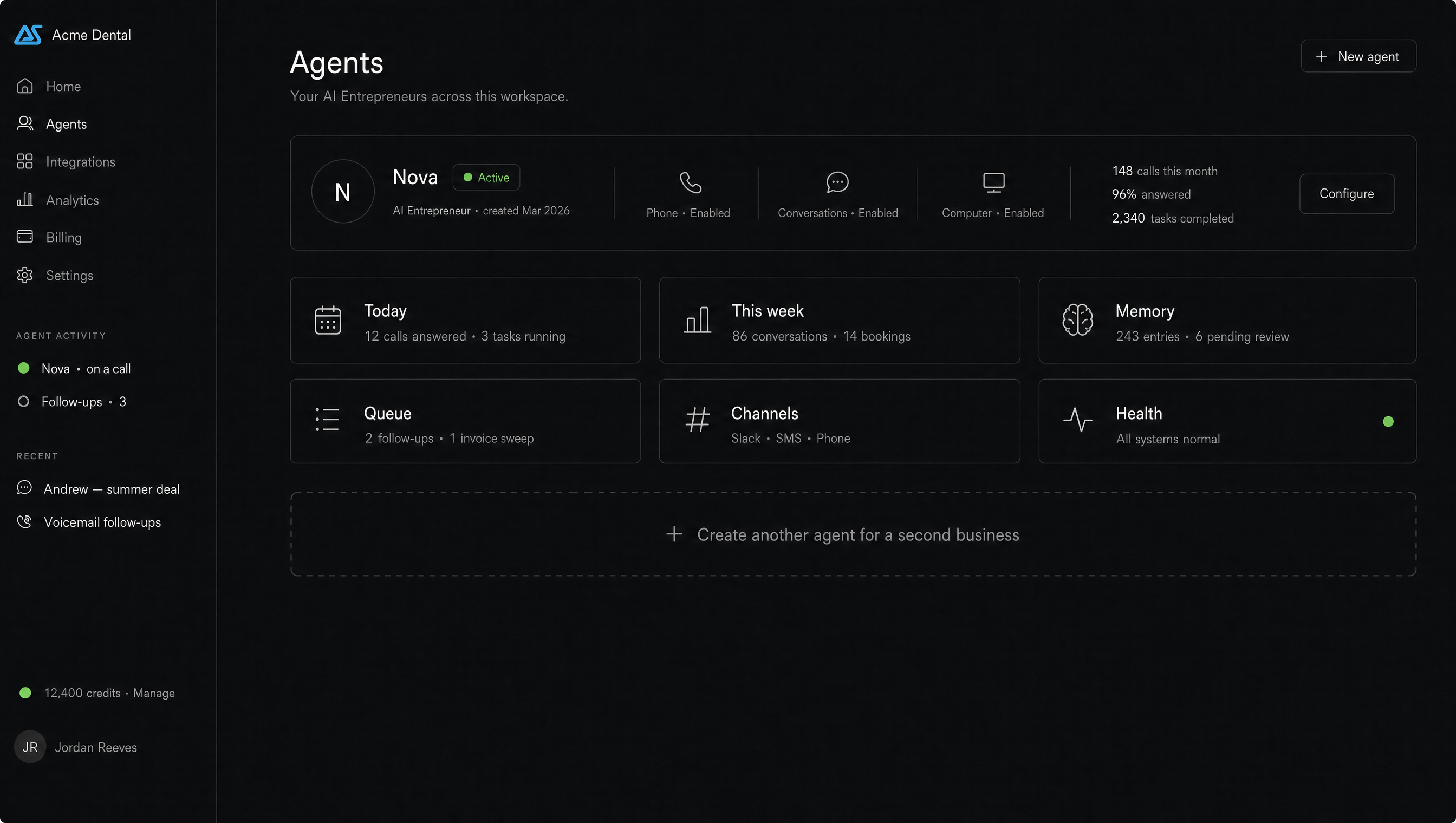Click the Active status badge
1456x823 pixels.
coord(486,178)
